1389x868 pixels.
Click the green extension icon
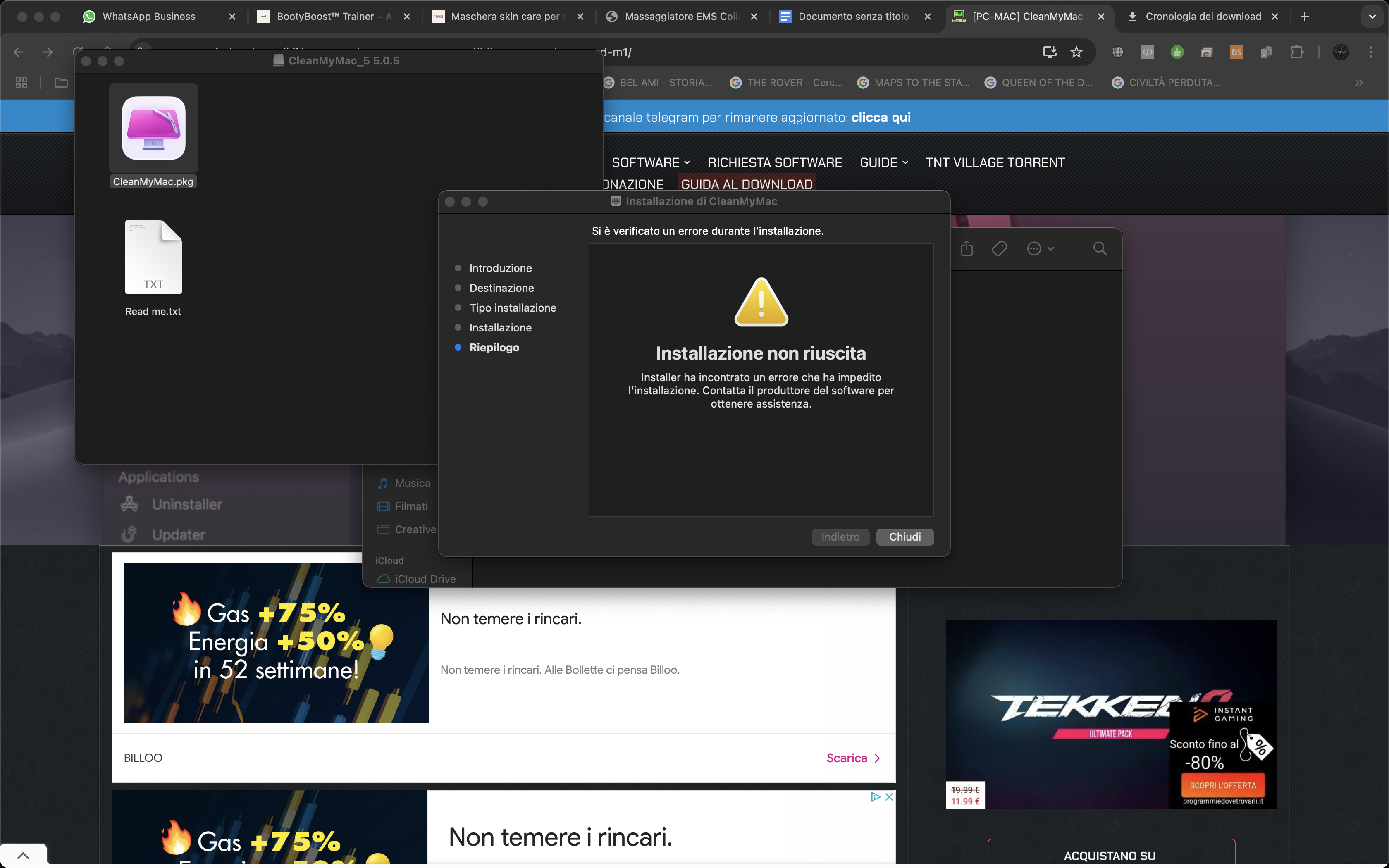(x=1177, y=52)
